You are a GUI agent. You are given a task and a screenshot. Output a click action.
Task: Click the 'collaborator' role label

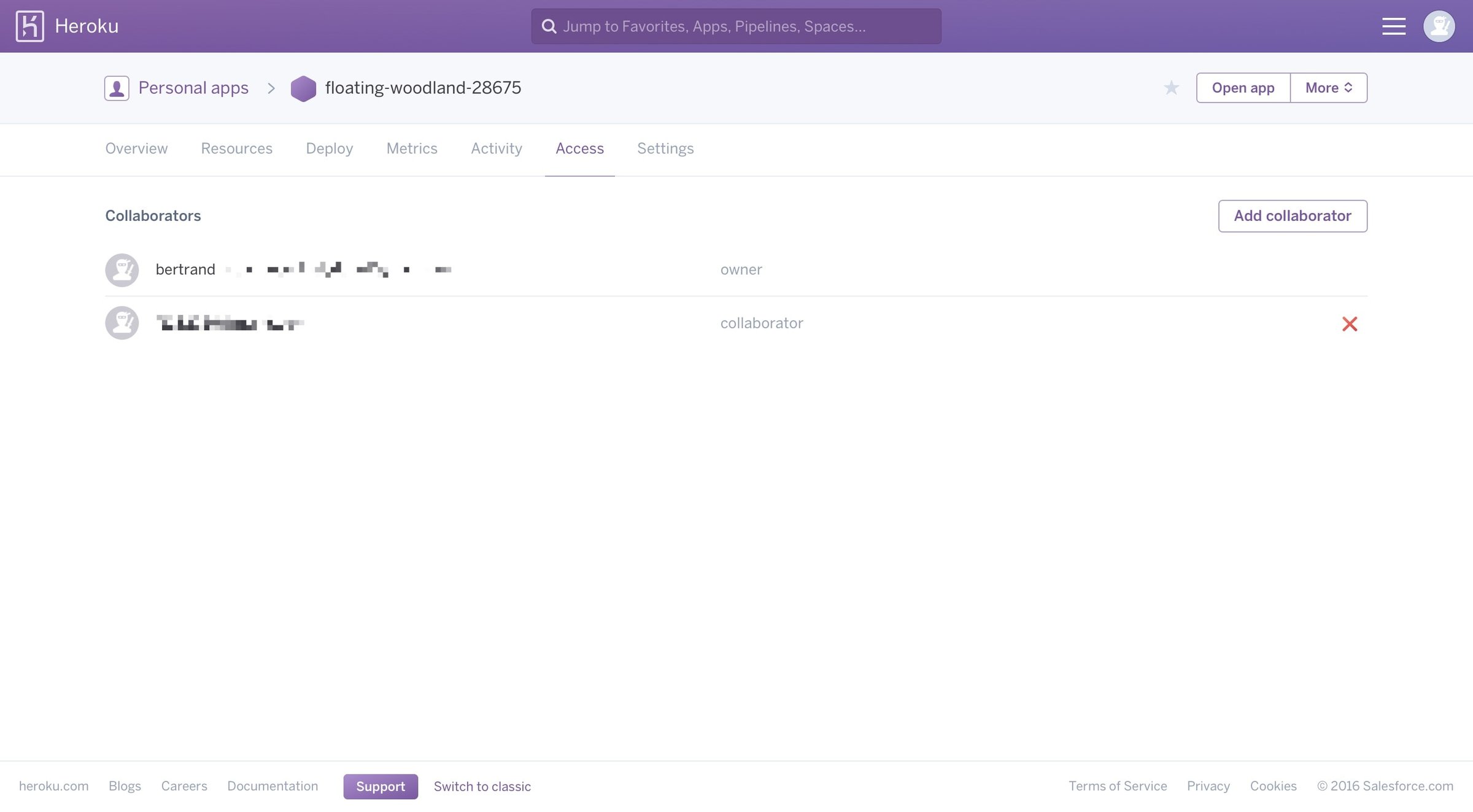(x=762, y=323)
